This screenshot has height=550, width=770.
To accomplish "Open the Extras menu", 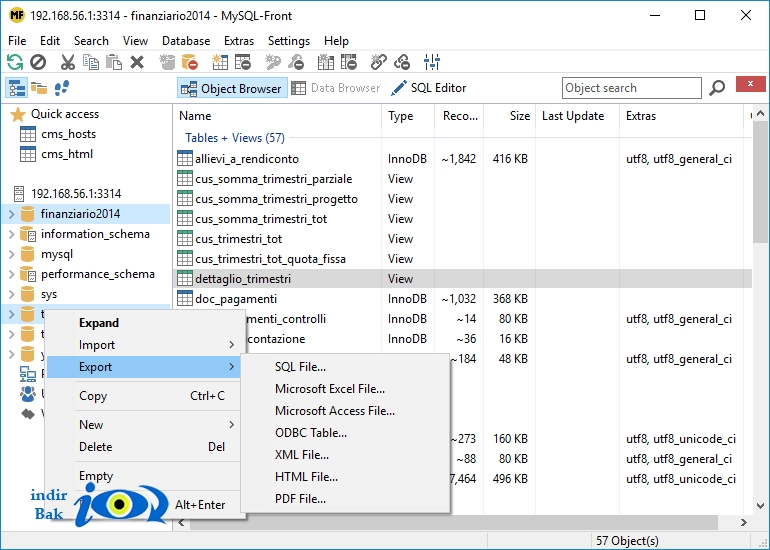I will point(239,41).
